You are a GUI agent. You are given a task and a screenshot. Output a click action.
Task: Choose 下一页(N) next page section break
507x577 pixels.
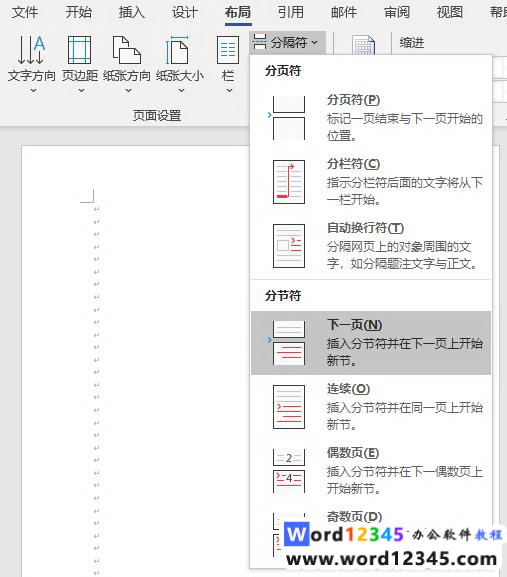371,343
